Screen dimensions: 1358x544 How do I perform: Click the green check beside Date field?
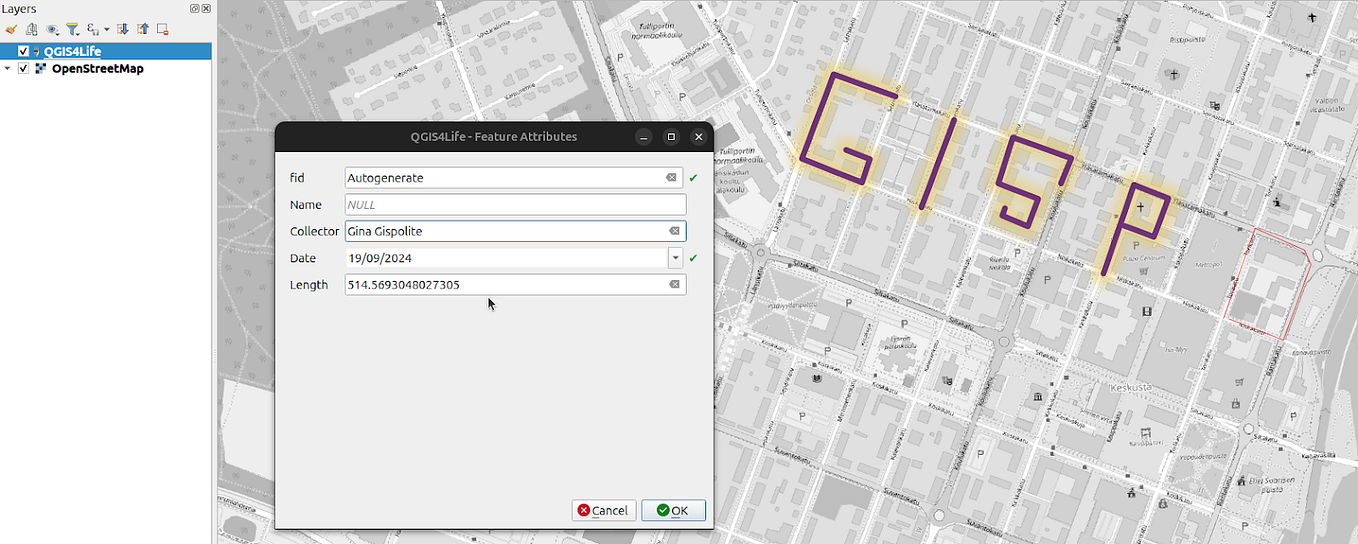(x=693, y=258)
